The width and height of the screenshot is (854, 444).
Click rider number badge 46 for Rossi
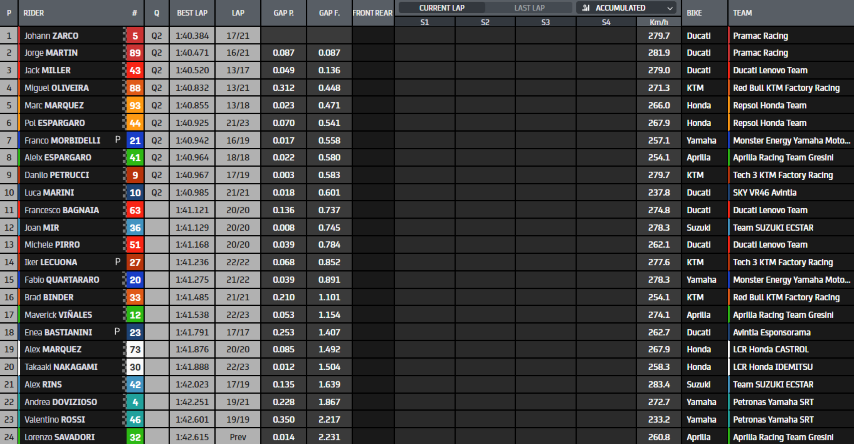tap(135, 420)
